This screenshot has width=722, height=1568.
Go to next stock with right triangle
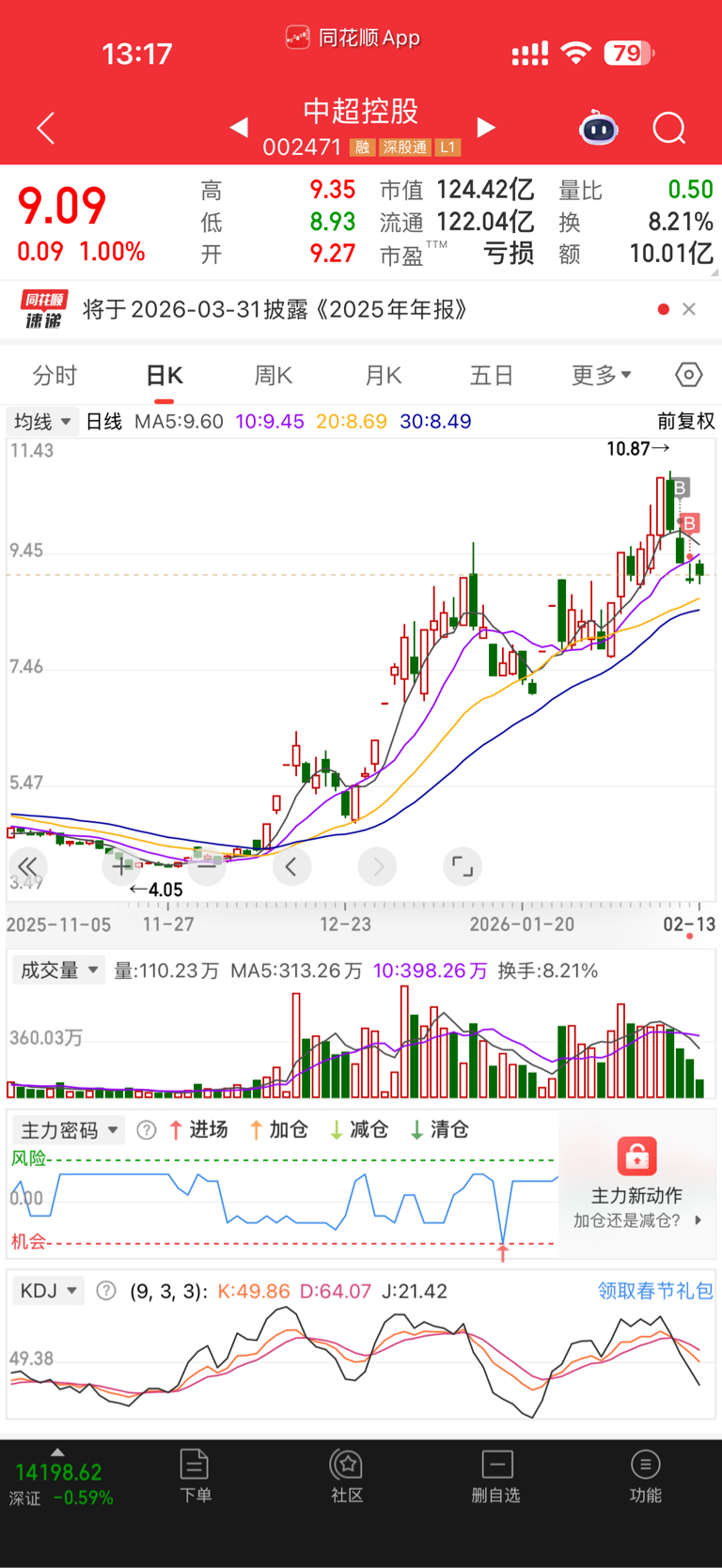486,127
